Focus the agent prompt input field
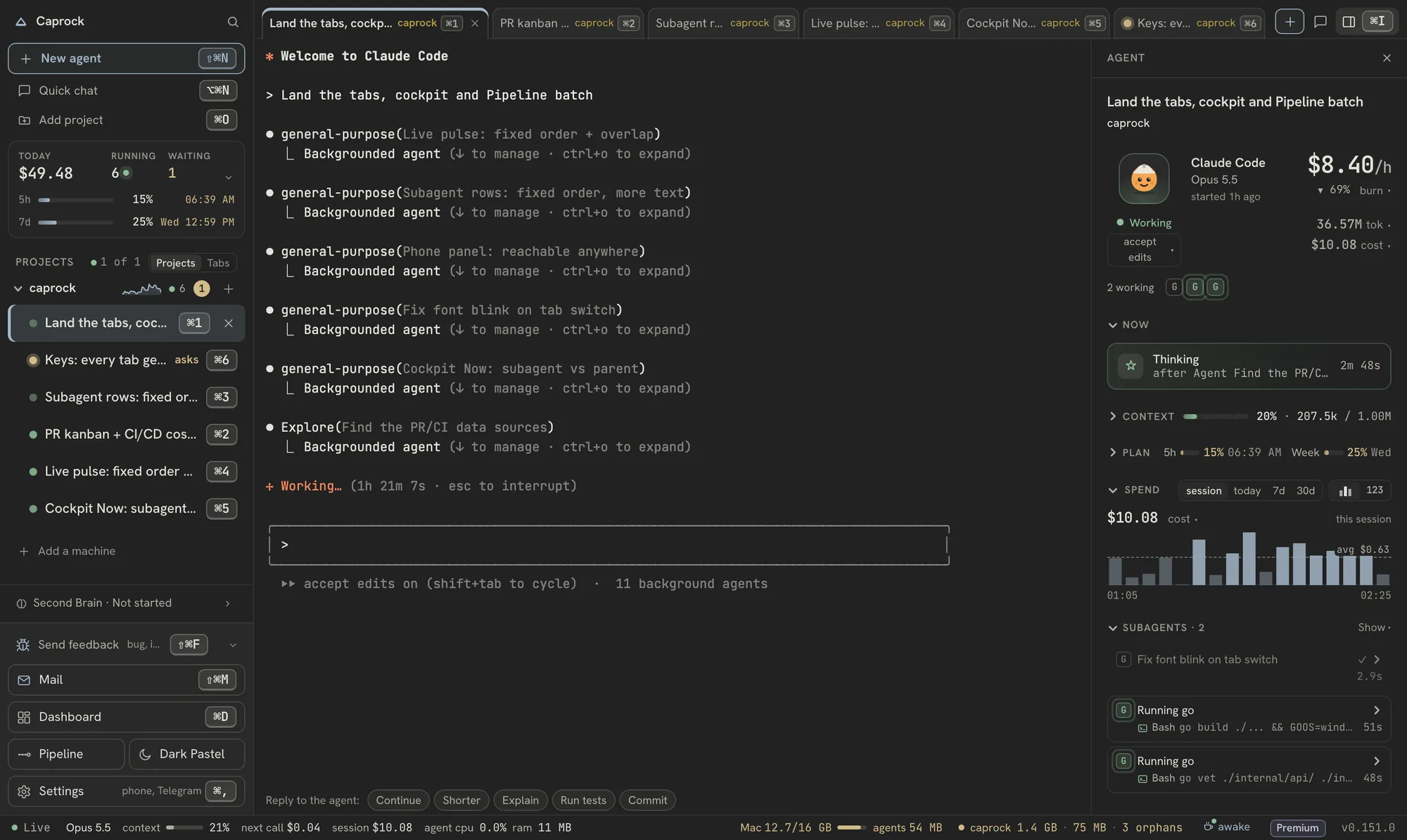The image size is (1407, 840). (x=609, y=545)
